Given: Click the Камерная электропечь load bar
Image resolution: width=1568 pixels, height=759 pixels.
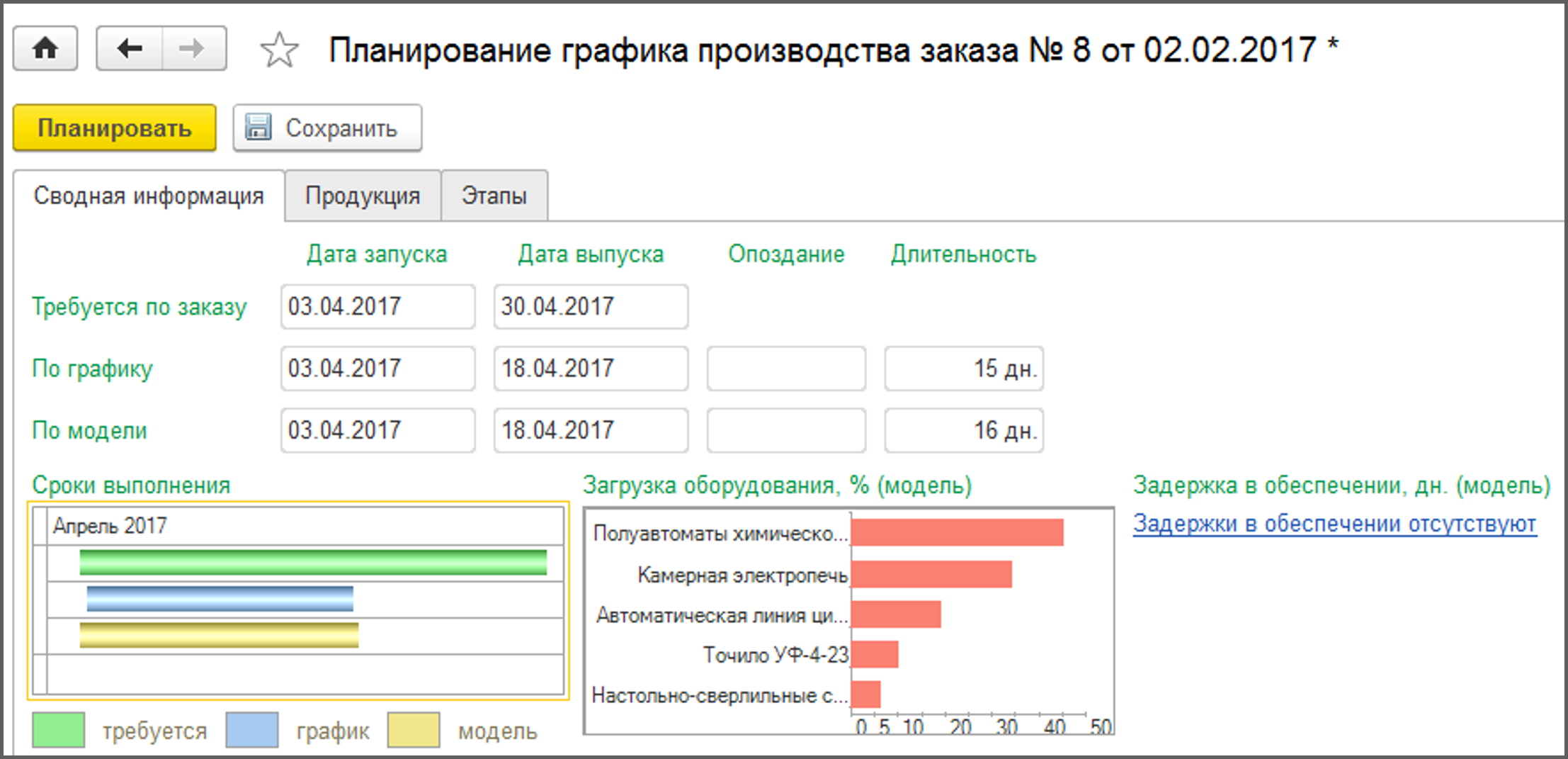Looking at the screenshot, I should tap(931, 575).
